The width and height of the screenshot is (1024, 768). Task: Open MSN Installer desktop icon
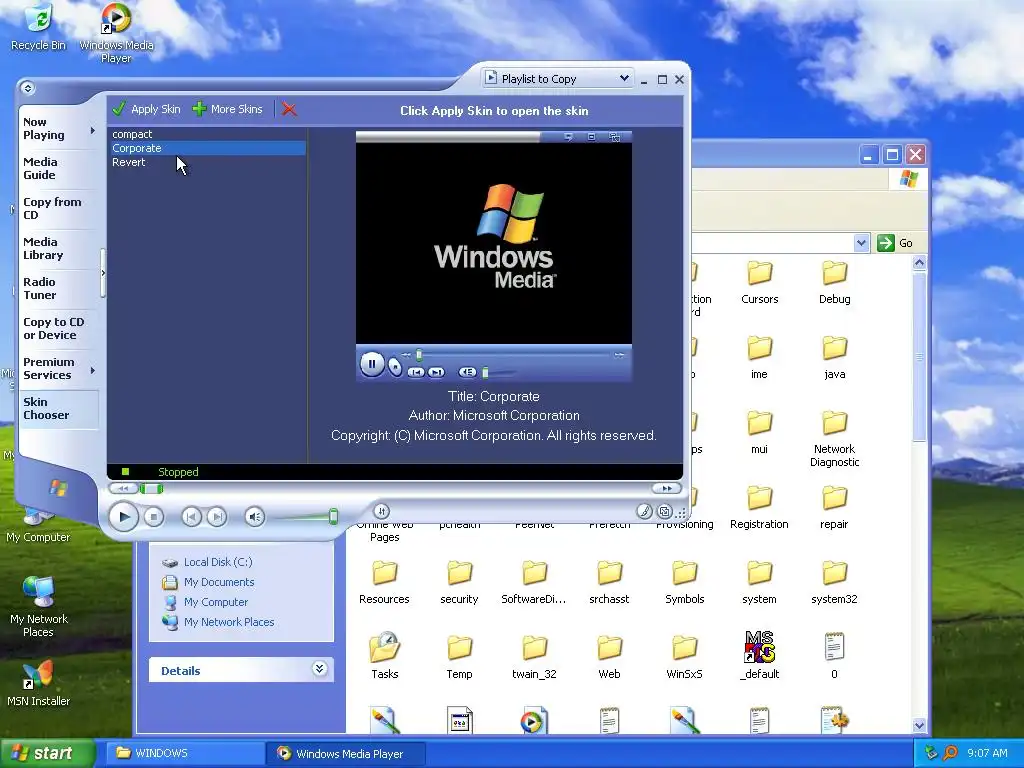coord(38,684)
